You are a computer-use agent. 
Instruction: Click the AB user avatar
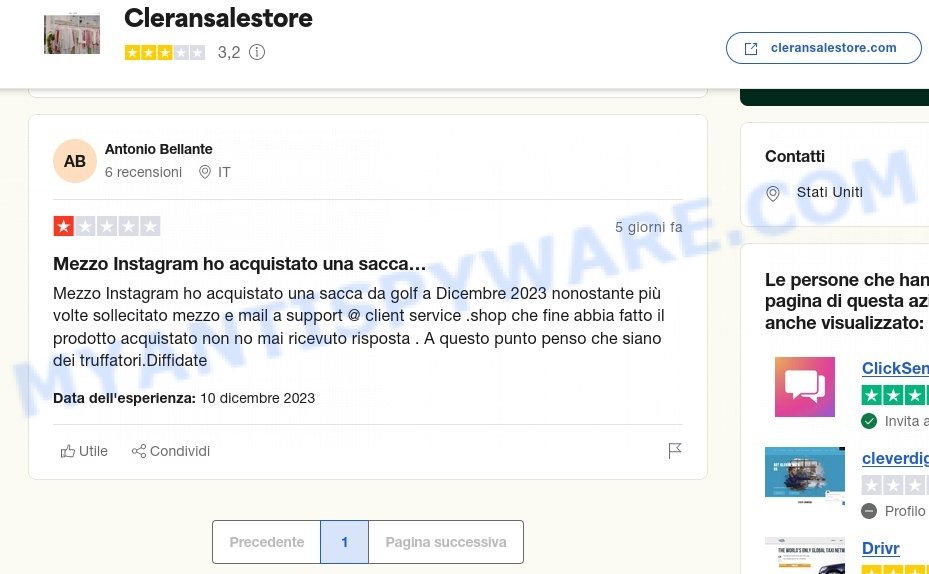click(x=75, y=161)
